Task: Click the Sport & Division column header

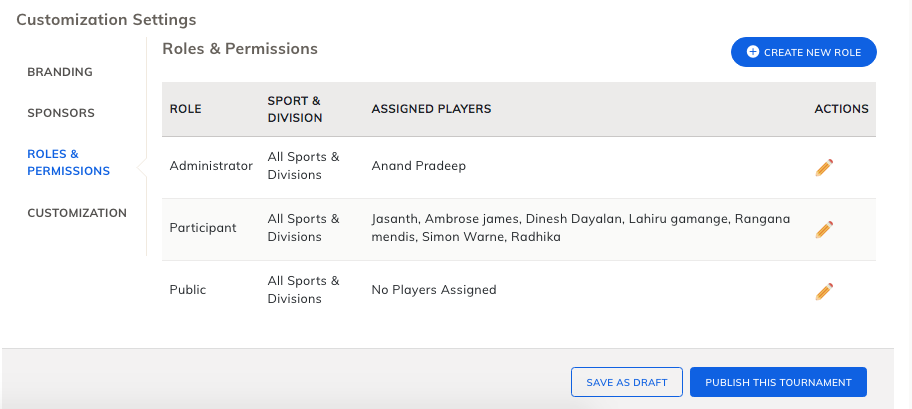Action: [x=295, y=109]
